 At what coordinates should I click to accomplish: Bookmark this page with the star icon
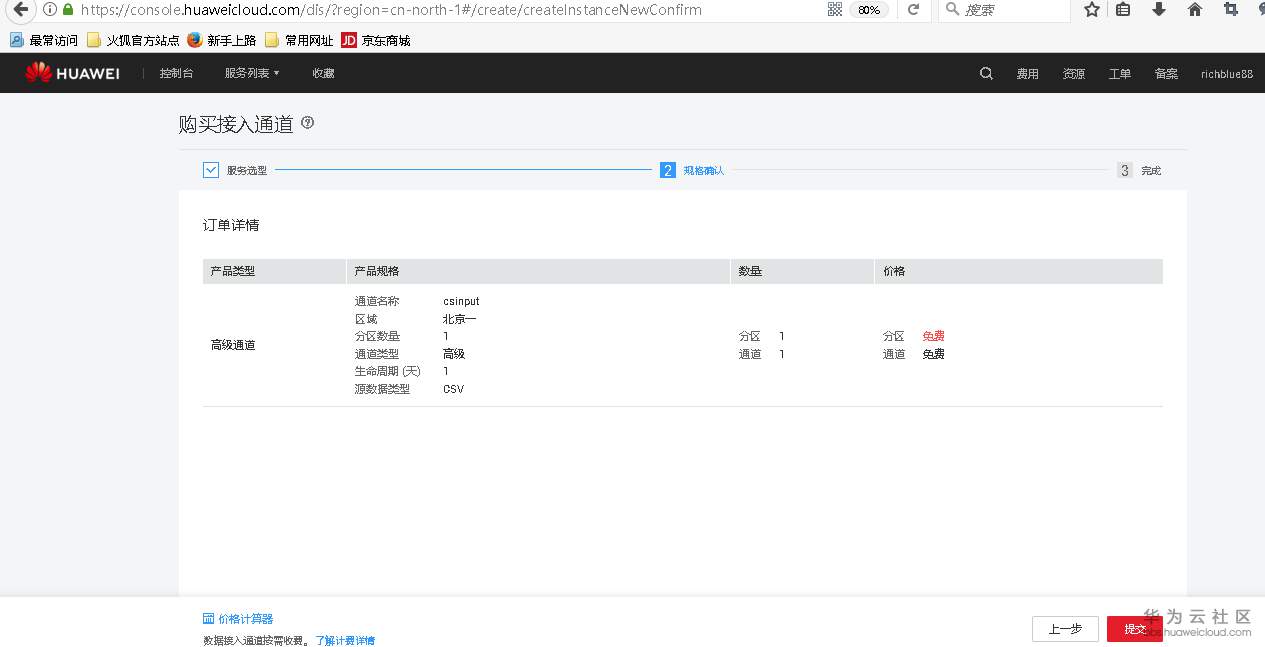[x=1091, y=11]
